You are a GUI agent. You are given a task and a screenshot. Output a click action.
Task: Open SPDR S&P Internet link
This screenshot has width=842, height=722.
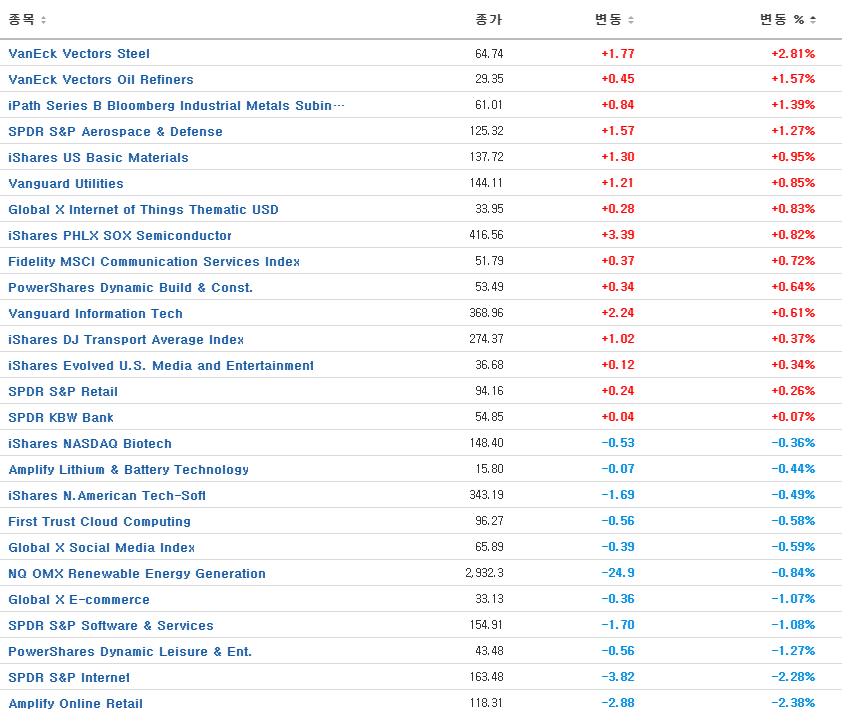tap(69, 679)
